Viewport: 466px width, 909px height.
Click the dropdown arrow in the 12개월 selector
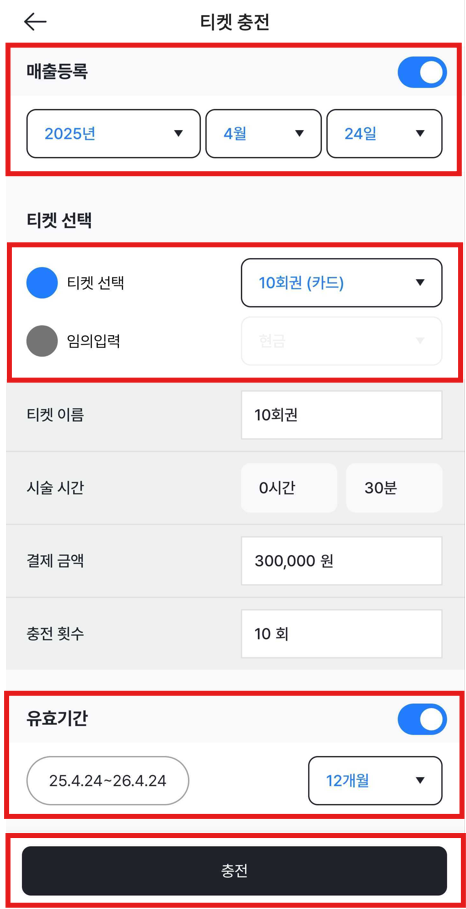coord(420,780)
